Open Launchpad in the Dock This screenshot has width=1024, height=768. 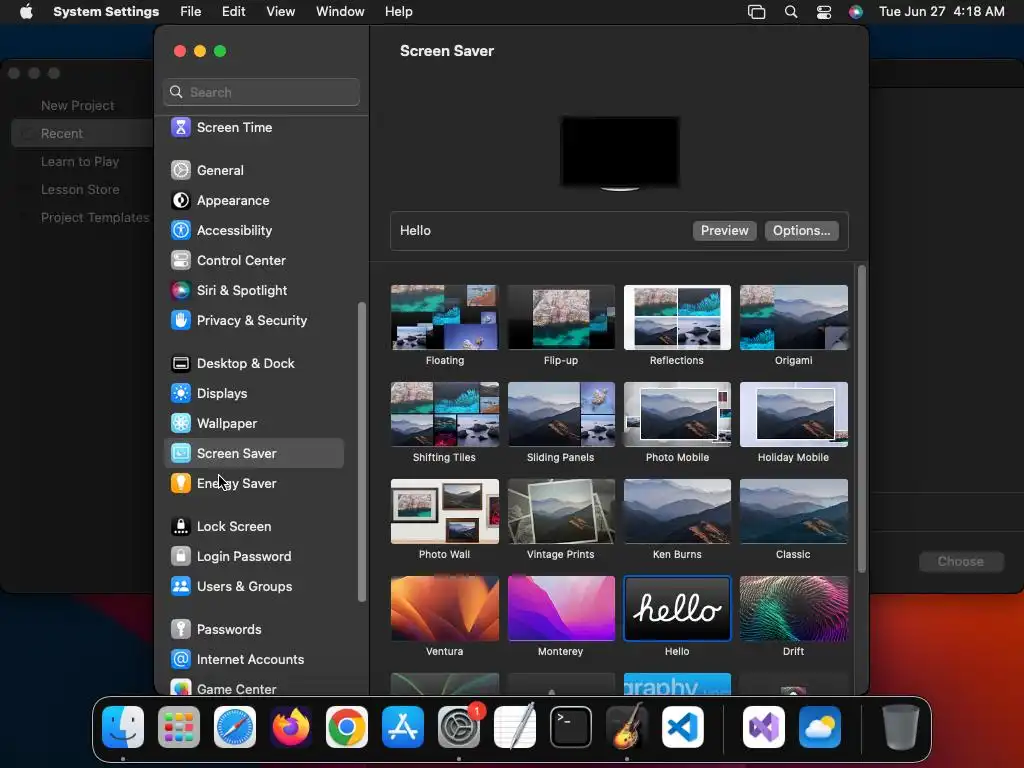click(x=179, y=727)
